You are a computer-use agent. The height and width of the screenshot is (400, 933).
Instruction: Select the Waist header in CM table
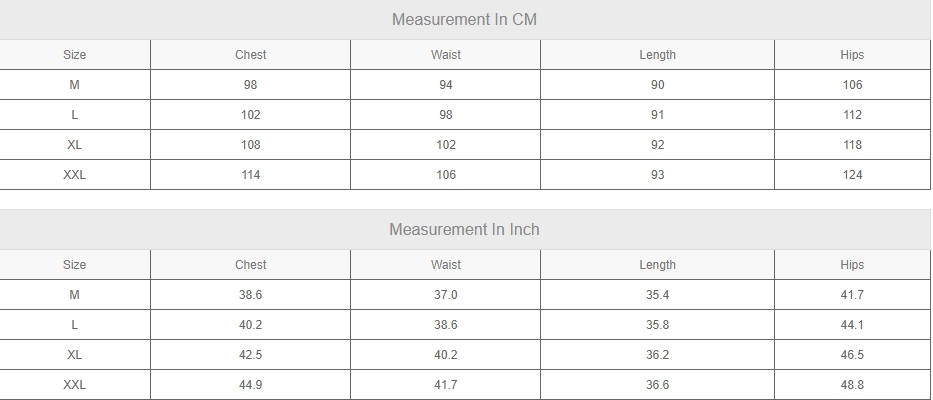click(446, 55)
